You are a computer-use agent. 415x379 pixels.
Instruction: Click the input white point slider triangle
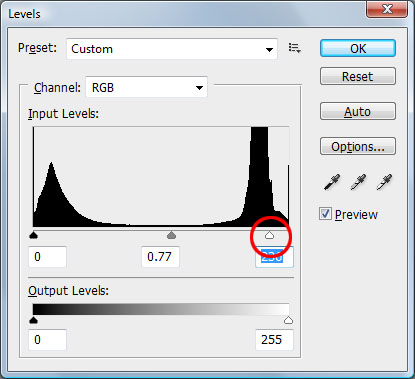(269, 236)
